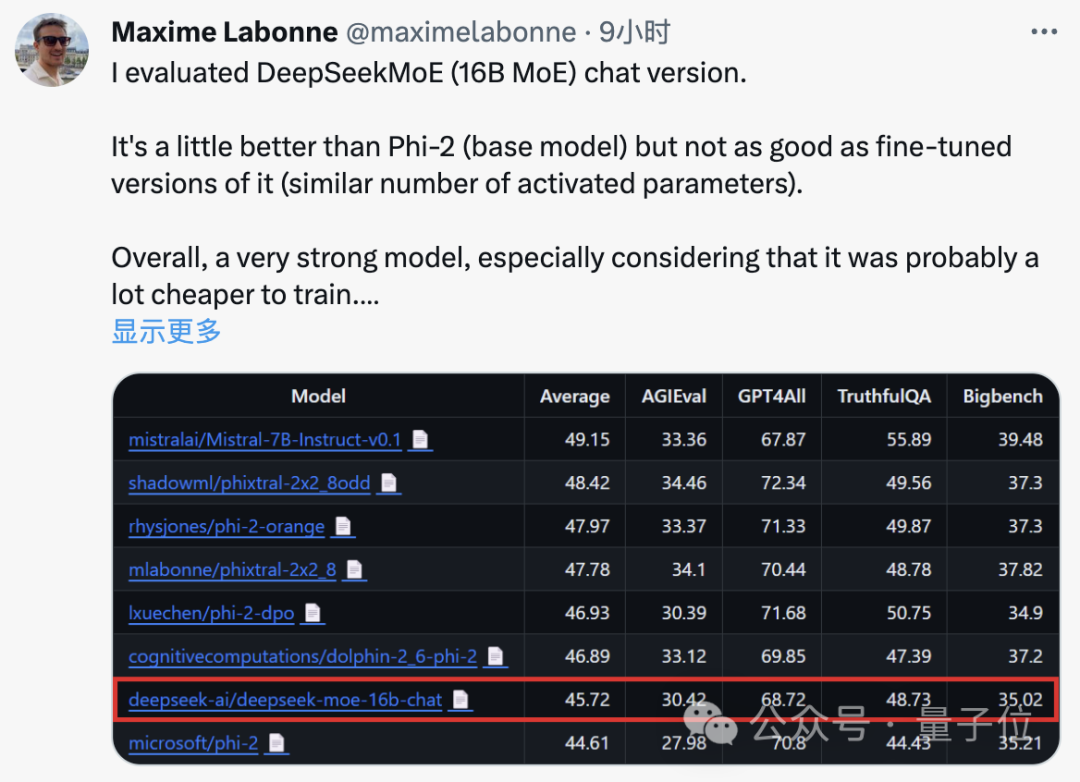
Task: Open the shadowml/phixtral-2x2_8odd model link
Action: (249, 483)
